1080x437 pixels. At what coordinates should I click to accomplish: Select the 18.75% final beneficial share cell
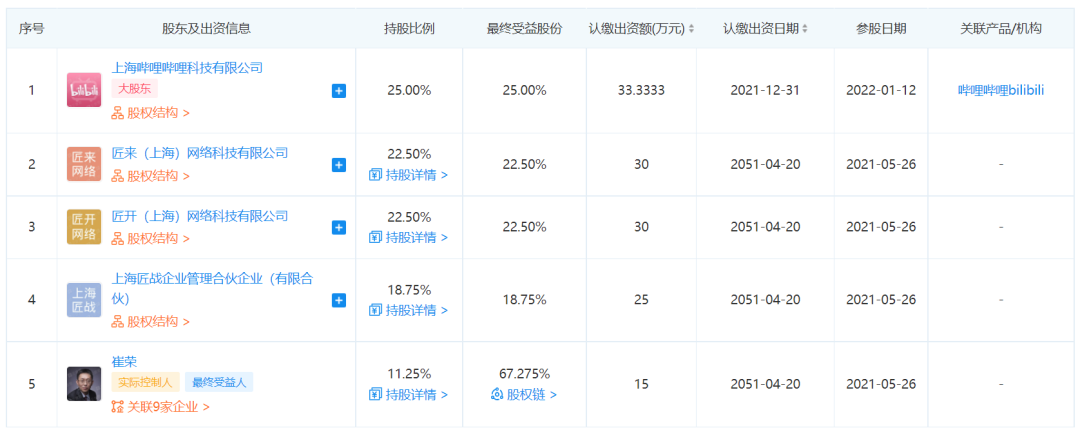(524, 300)
